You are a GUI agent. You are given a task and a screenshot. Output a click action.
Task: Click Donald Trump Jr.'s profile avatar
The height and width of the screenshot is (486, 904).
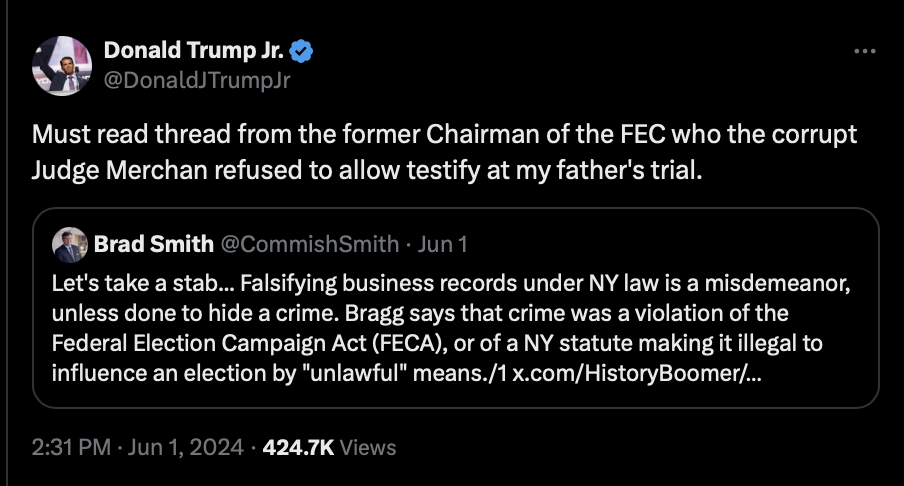[64, 65]
